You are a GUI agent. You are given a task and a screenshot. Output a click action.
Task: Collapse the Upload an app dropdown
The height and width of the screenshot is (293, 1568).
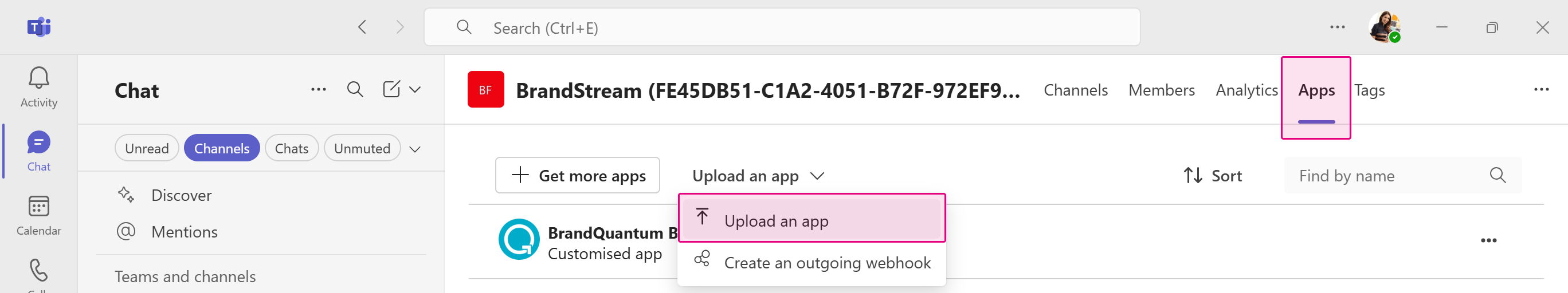(758, 176)
